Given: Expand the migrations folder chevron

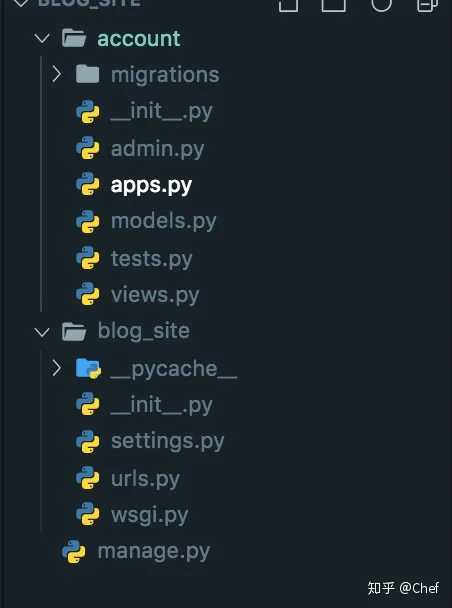Looking at the screenshot, I should coord(57,74).
